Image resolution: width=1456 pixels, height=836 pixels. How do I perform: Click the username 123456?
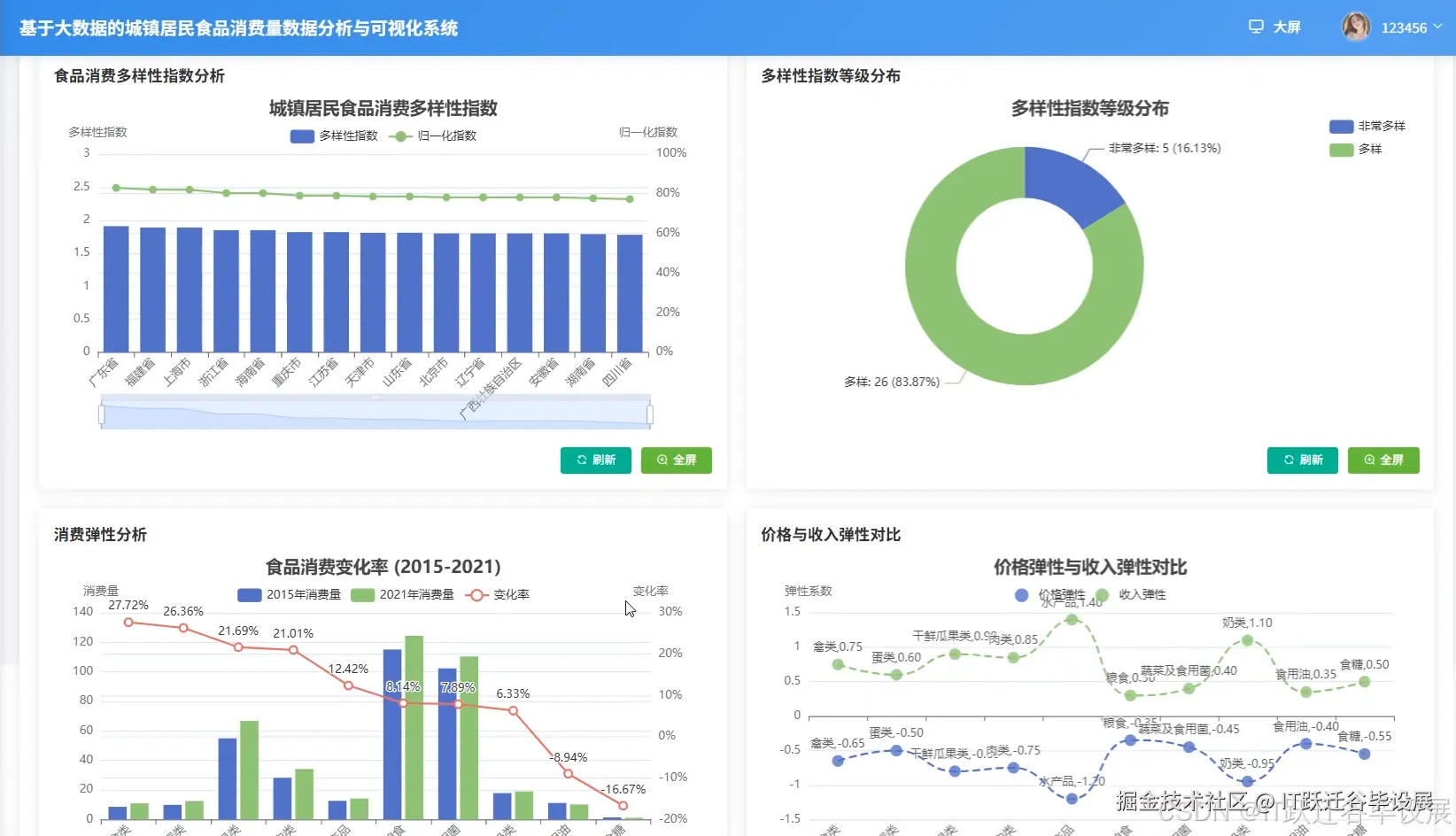click(x=1404, y=28)
